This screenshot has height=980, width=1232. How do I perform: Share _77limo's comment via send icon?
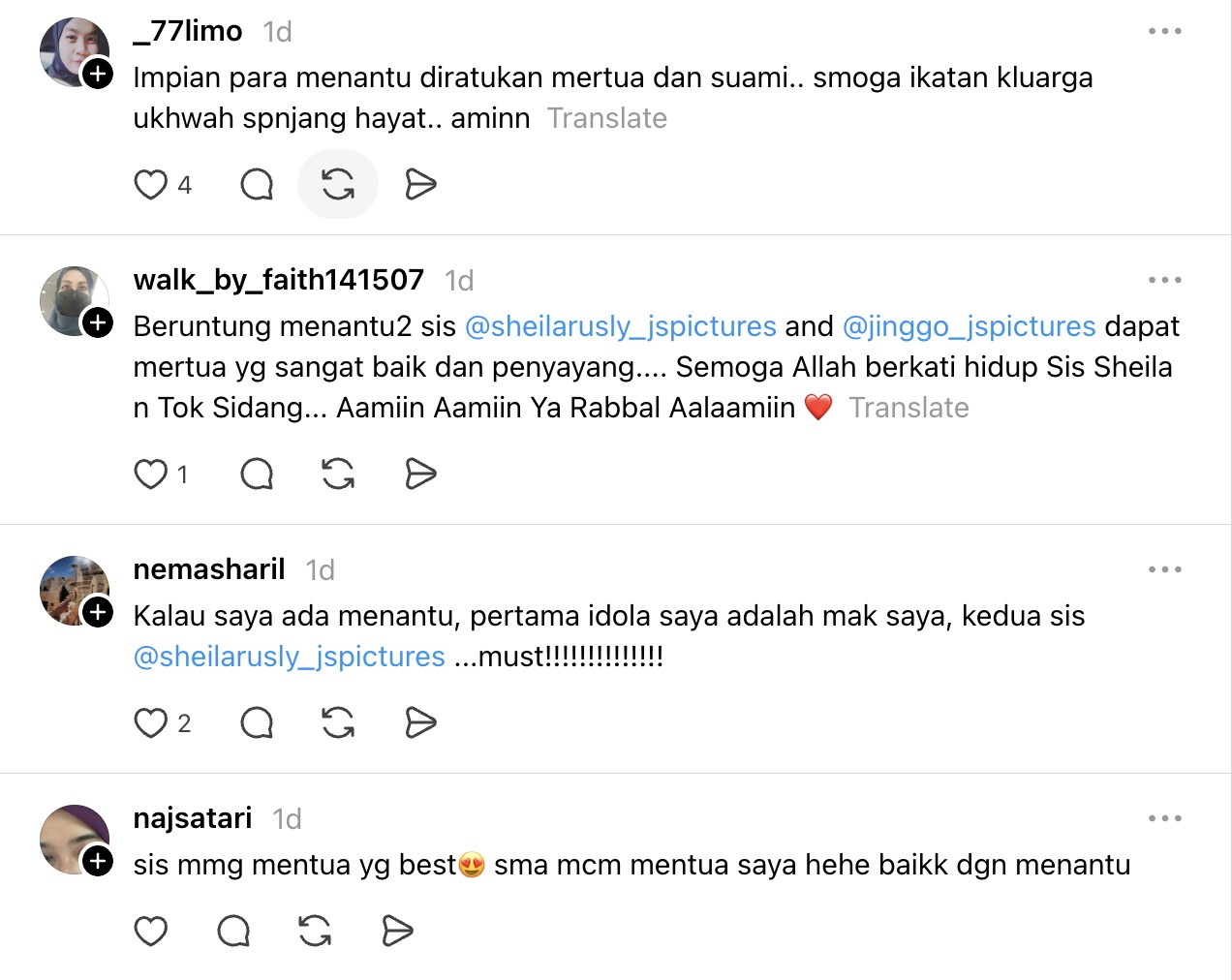pyautogui.click(x=420, y=184)
